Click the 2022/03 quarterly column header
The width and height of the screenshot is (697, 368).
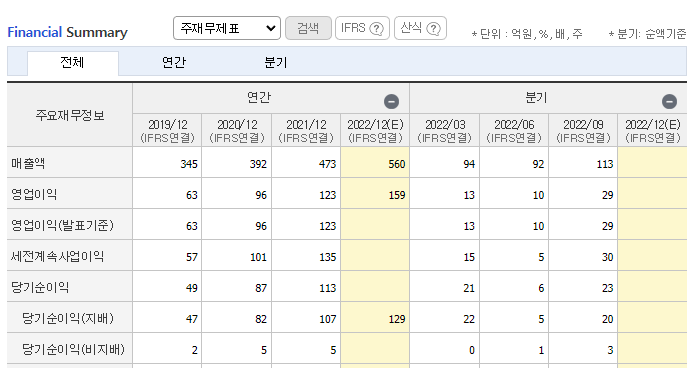445,131
